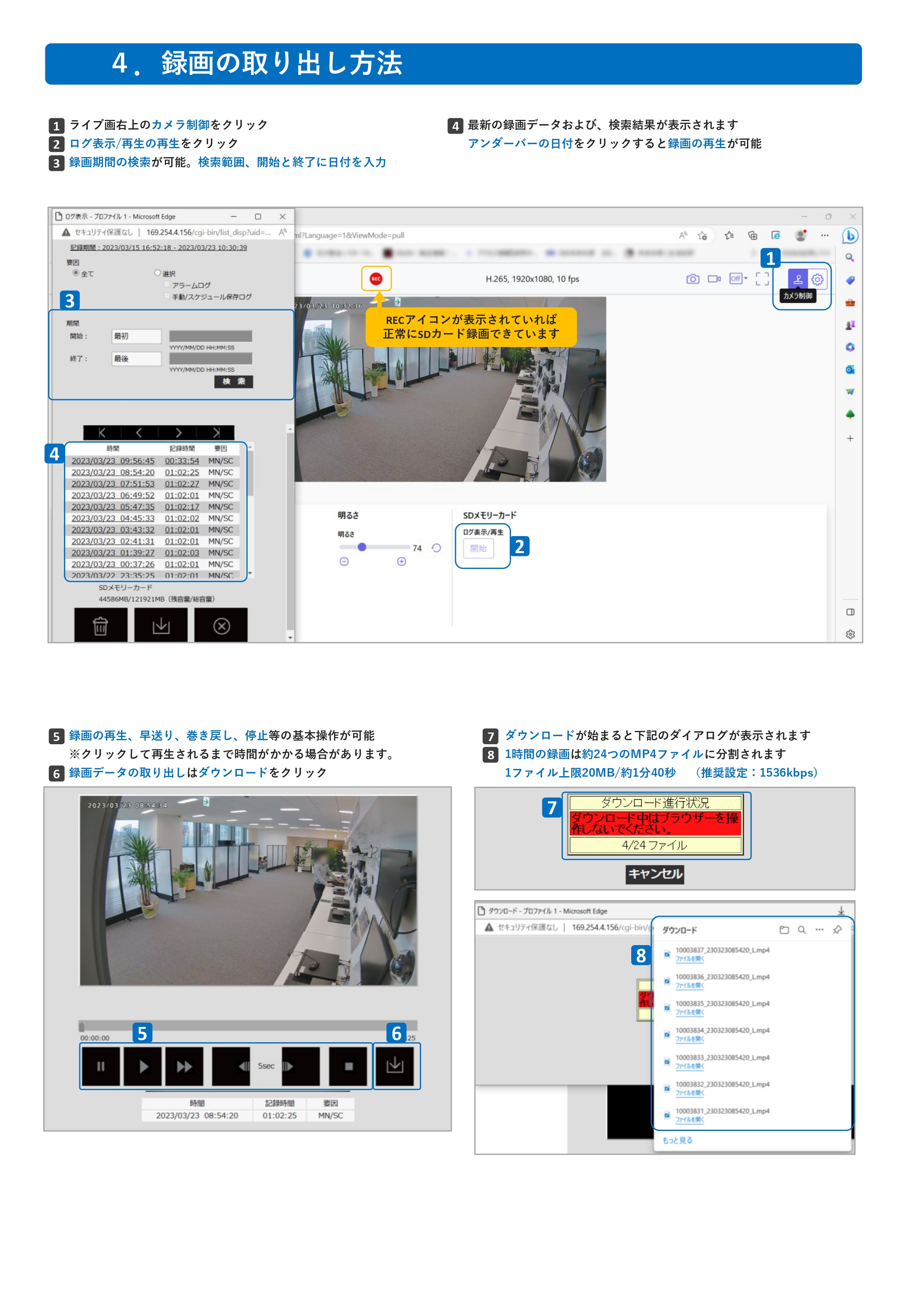Click the brightness reset circular arrow icon
This screenshot has width=911, height=1316.
[x=436, y=548]
